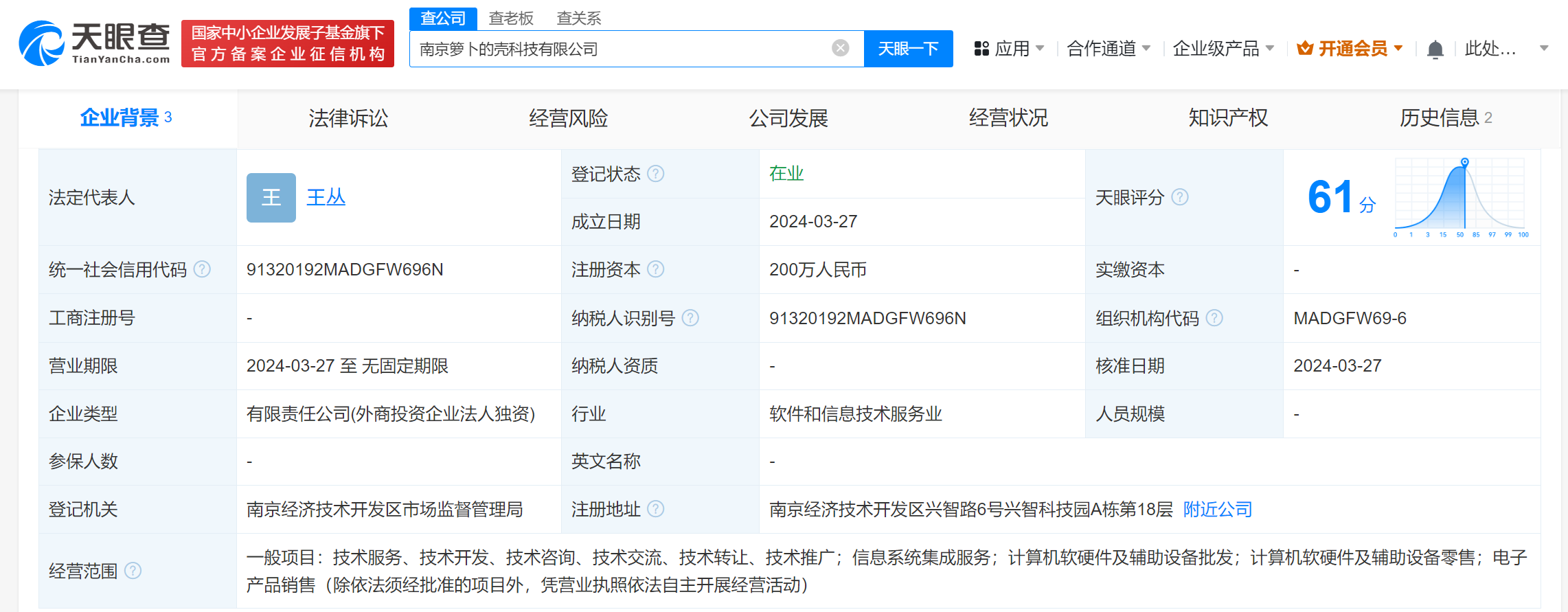Click organization code MADGFW69-6
1568x612 pixels.
point(1350,318)
